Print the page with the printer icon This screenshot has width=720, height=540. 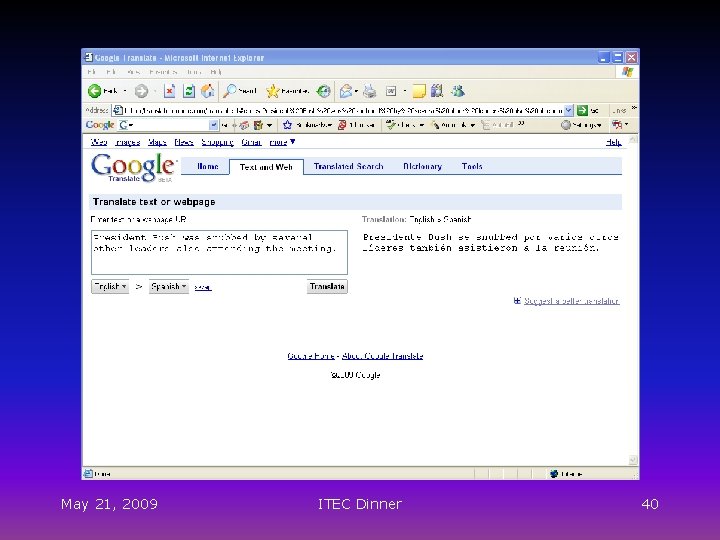point(370,91)
